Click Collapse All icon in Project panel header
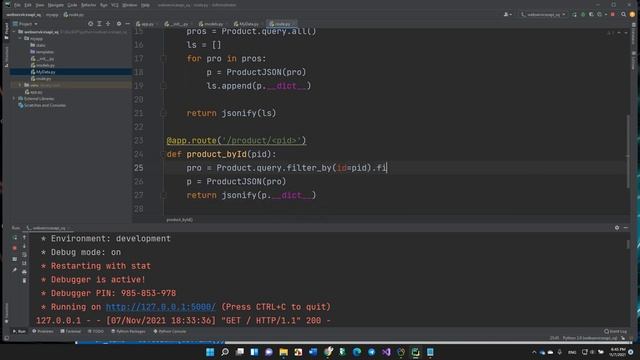The height and width of the screenshot is (360, 640). 108,24
